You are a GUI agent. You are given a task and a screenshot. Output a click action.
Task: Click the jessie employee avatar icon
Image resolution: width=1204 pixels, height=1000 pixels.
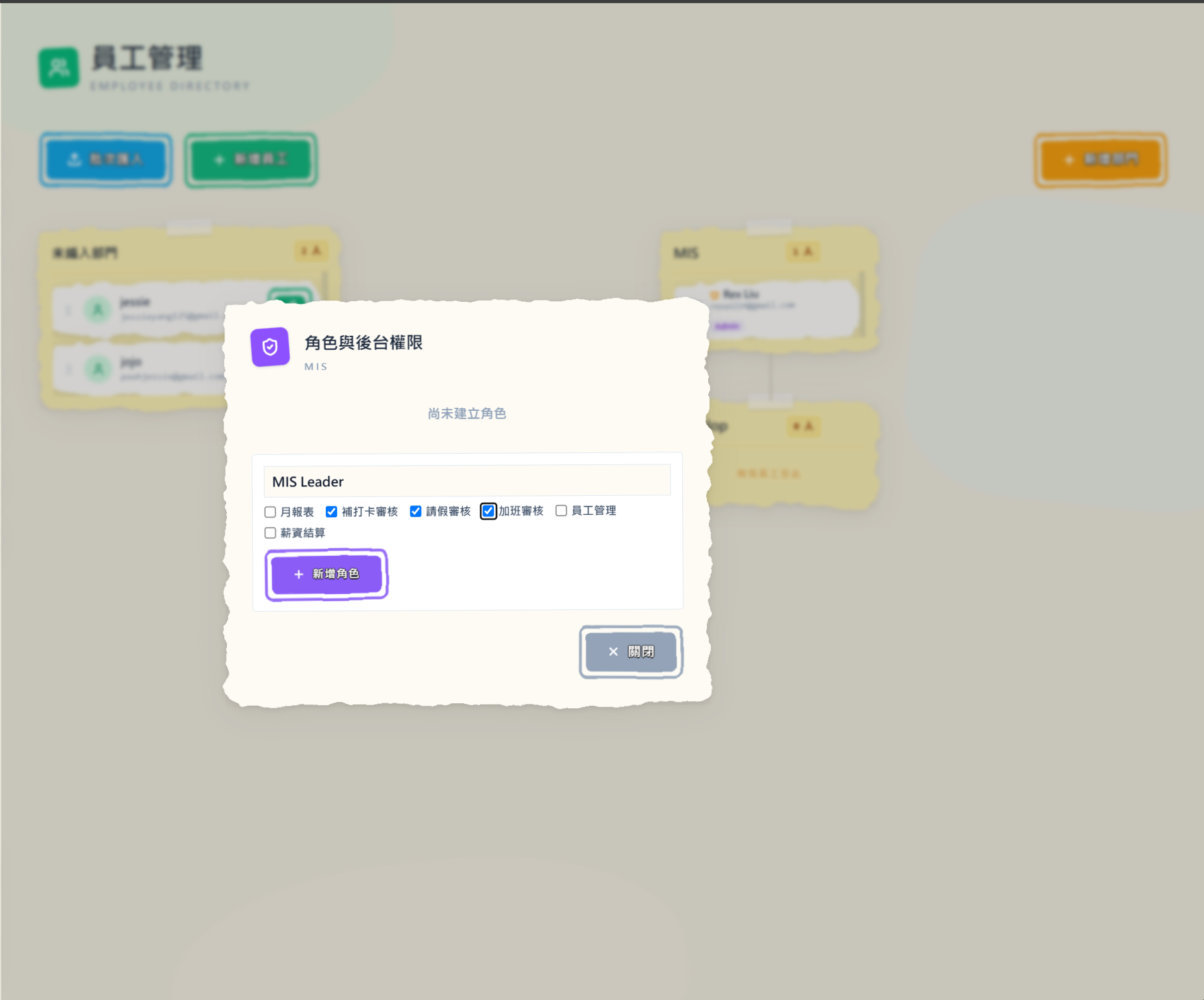click(x=98, y=309)
